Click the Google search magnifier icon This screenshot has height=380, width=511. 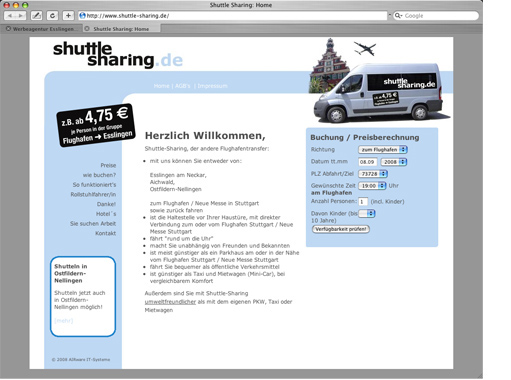pyautogui.click(x=398, y=16)
